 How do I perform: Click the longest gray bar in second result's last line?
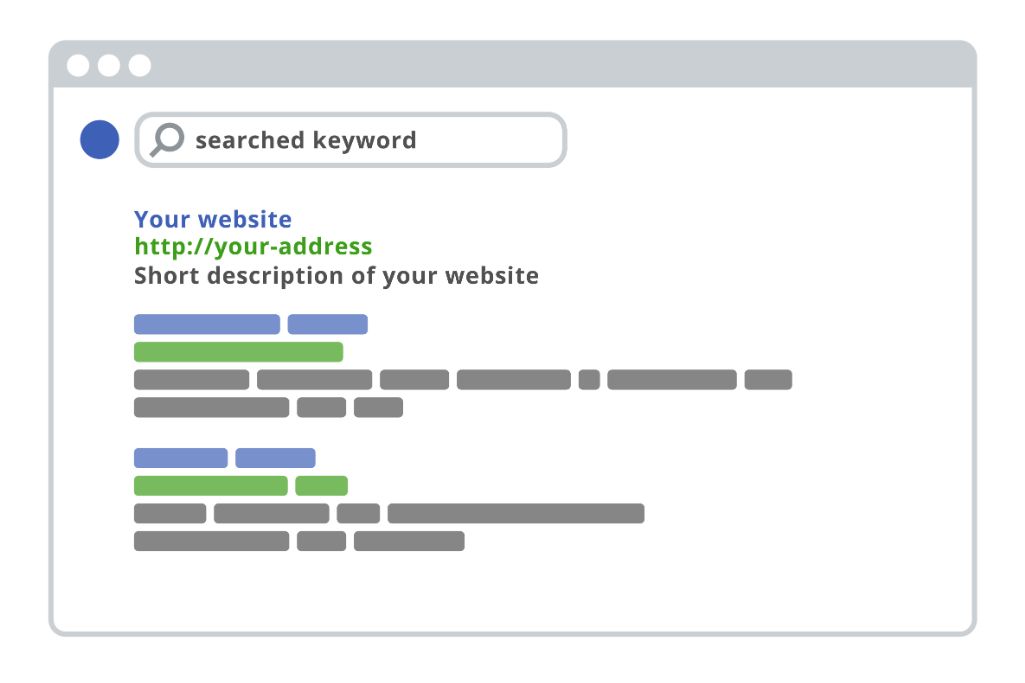pos(211,407)
